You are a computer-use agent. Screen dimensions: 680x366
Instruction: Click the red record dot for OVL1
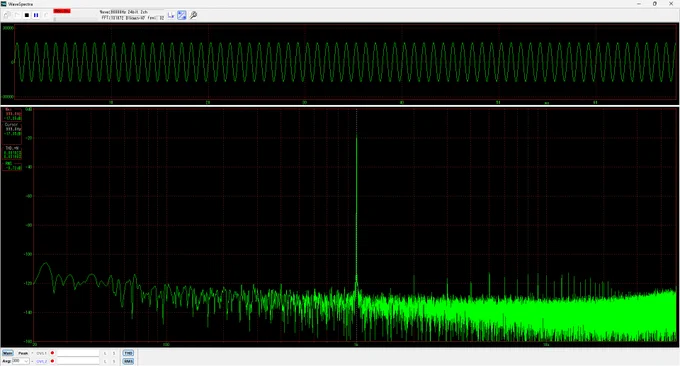[52, 353]
